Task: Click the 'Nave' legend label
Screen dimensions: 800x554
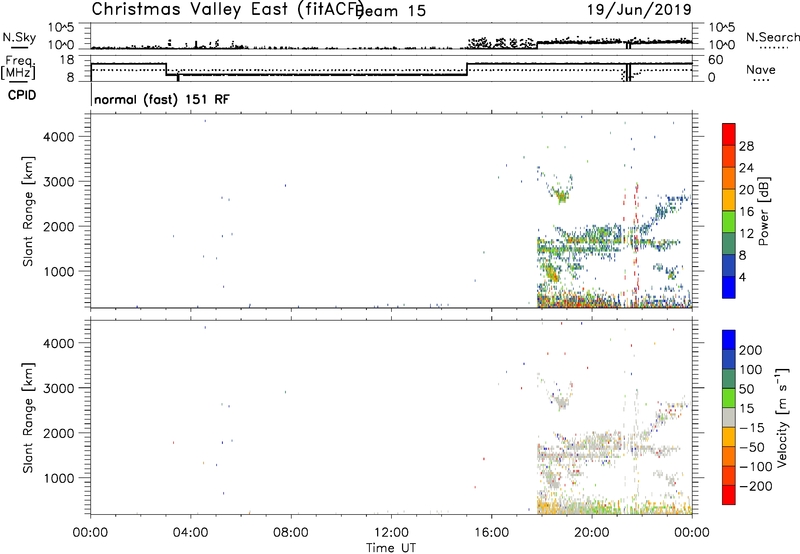Action: point(761,69)
